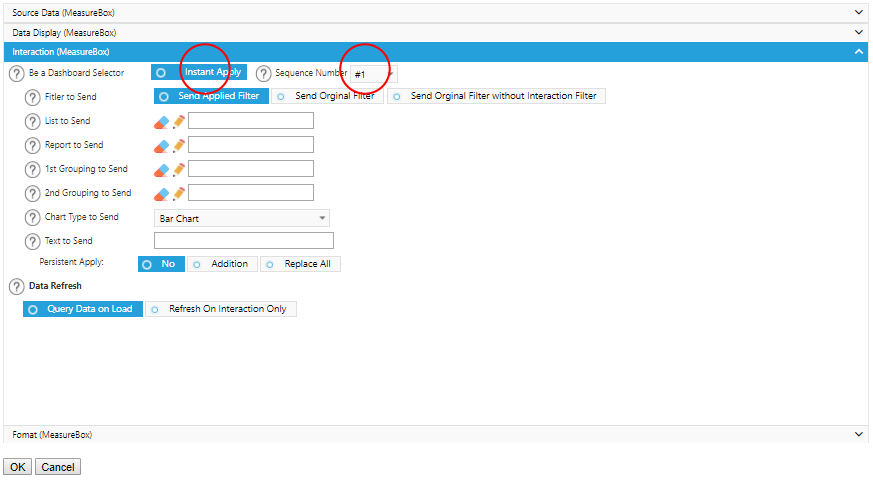Click help icon beside Be a Dashboard Selector

click(x=16, y=73)
